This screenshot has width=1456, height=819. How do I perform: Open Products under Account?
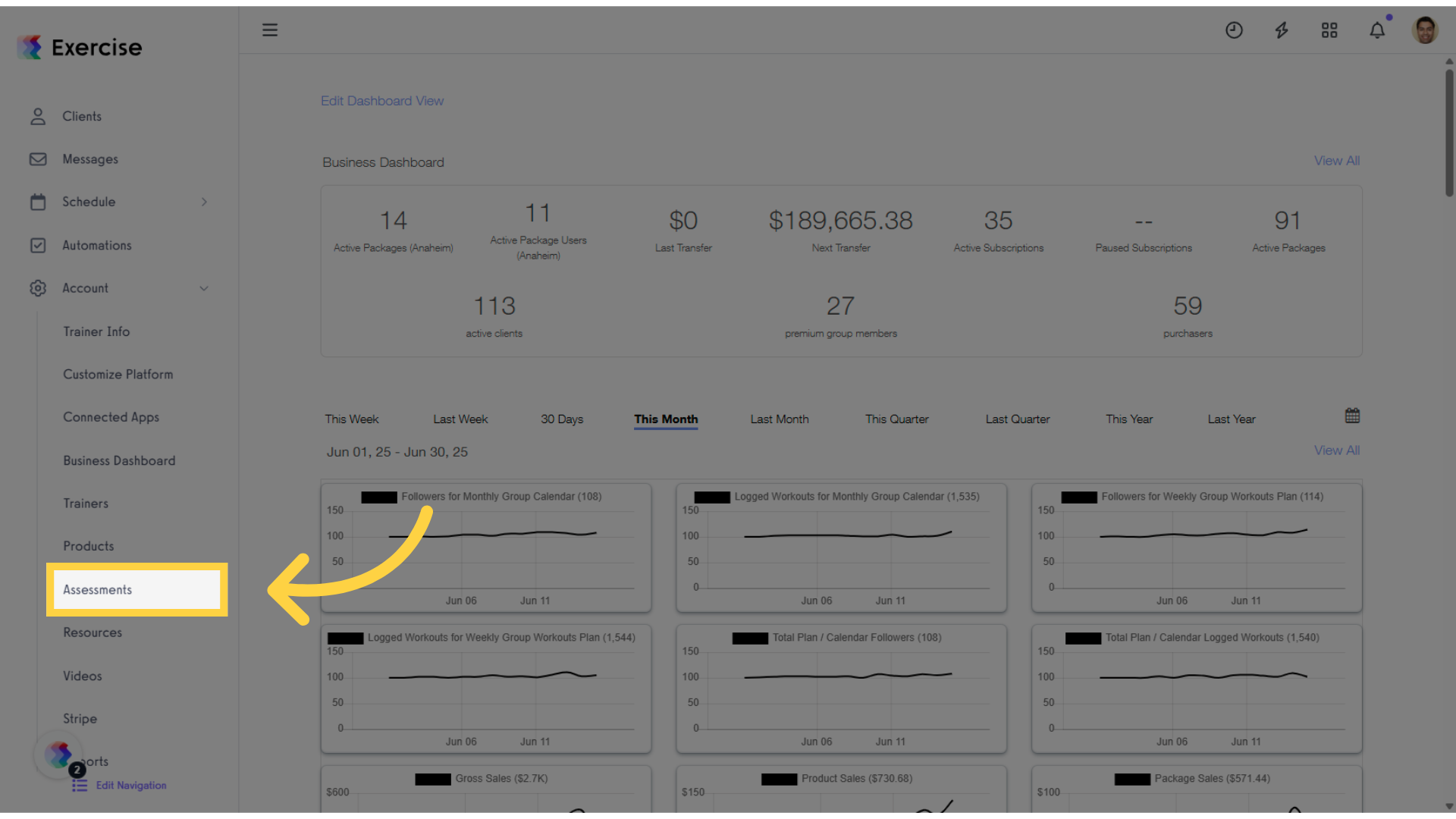coord(89,546)
